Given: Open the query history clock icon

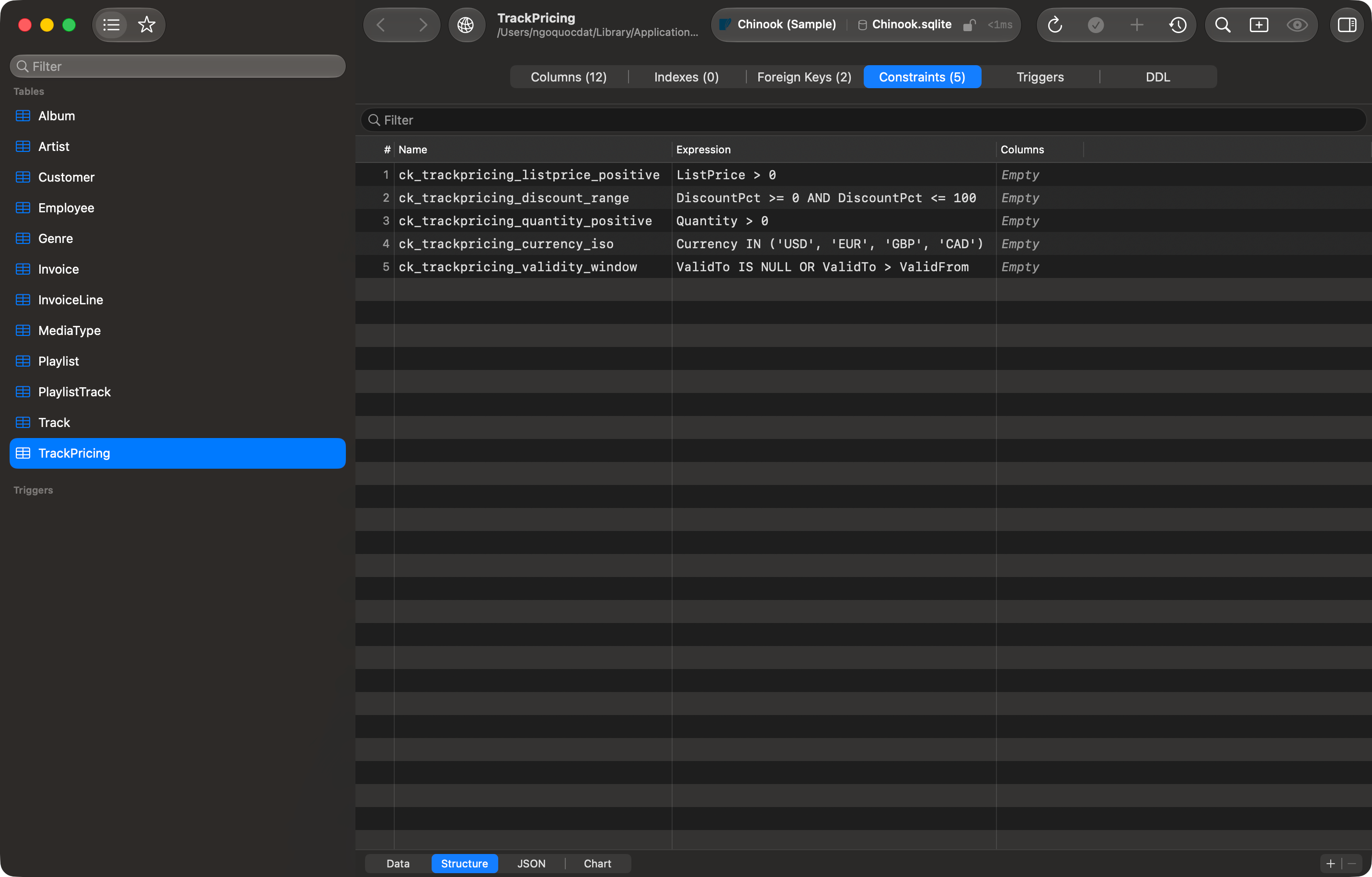Looking at the screenshot, I should click(1178, 25).
